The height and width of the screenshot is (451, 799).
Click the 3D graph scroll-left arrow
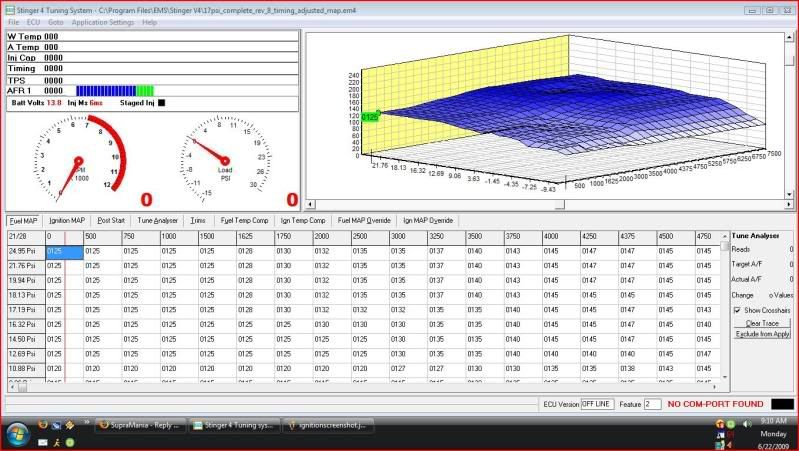point(310,204)
